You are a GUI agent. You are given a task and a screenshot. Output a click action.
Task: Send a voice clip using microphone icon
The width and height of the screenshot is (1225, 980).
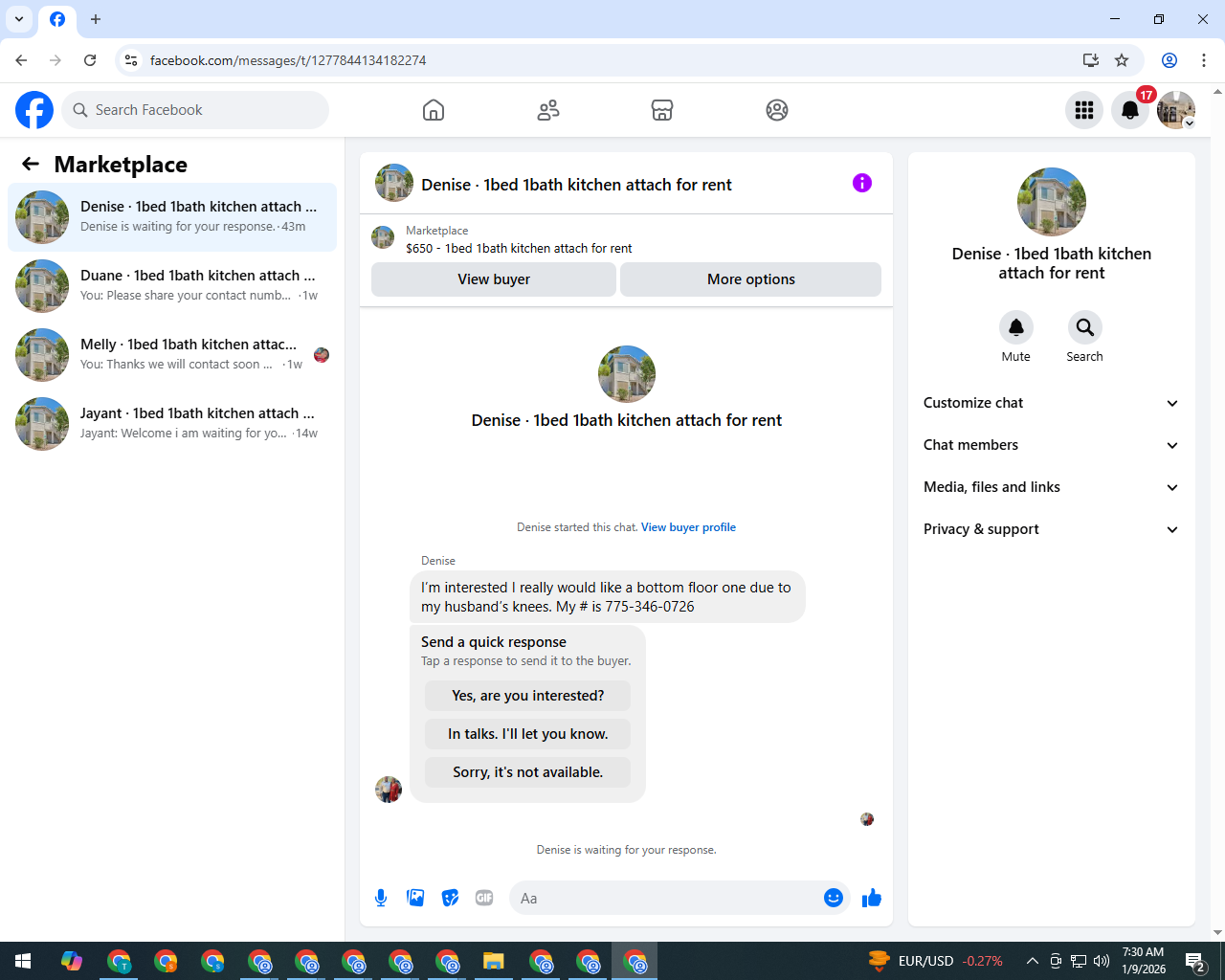[381, 898]
